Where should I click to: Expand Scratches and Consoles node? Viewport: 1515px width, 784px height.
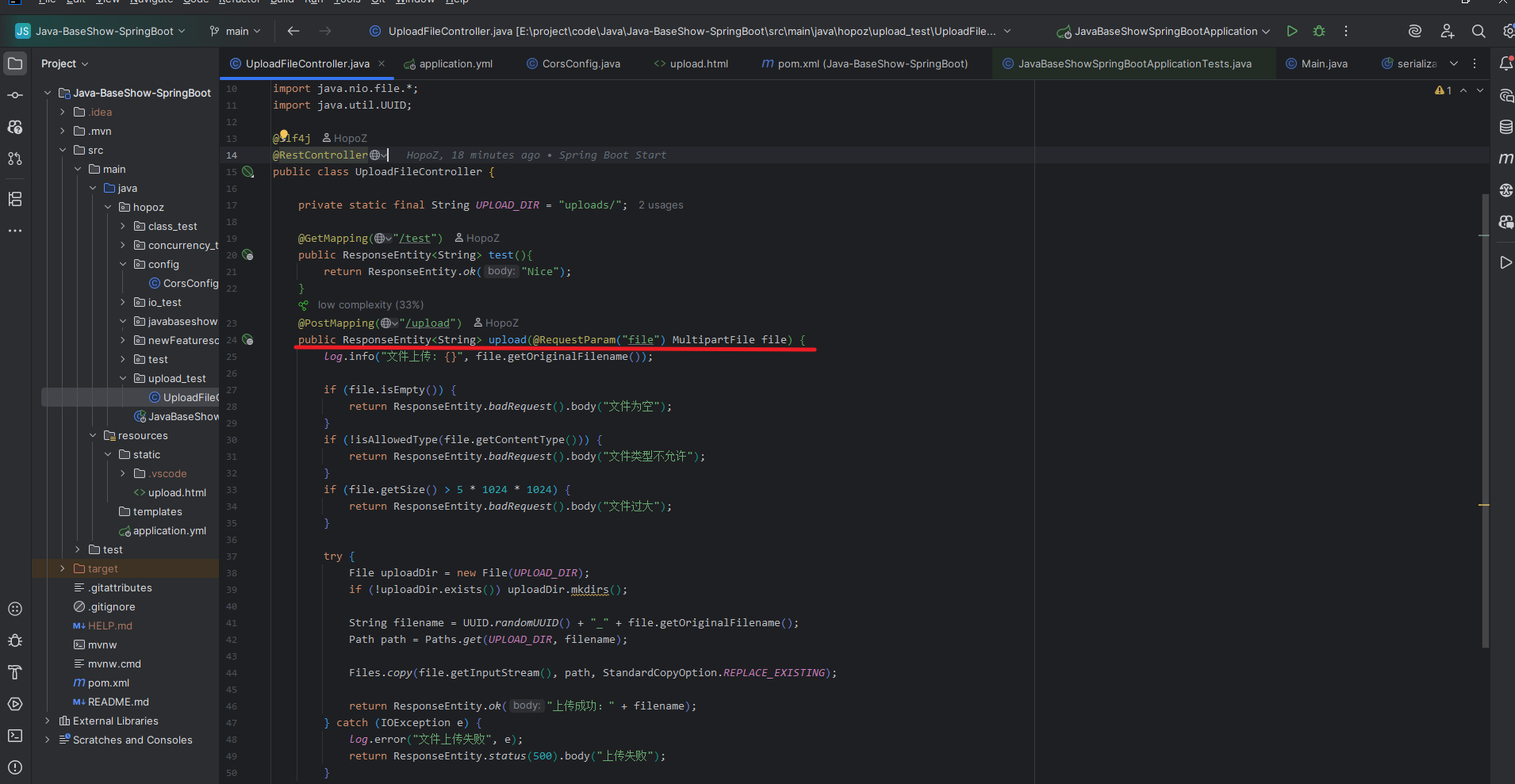[x=48, y=740]
